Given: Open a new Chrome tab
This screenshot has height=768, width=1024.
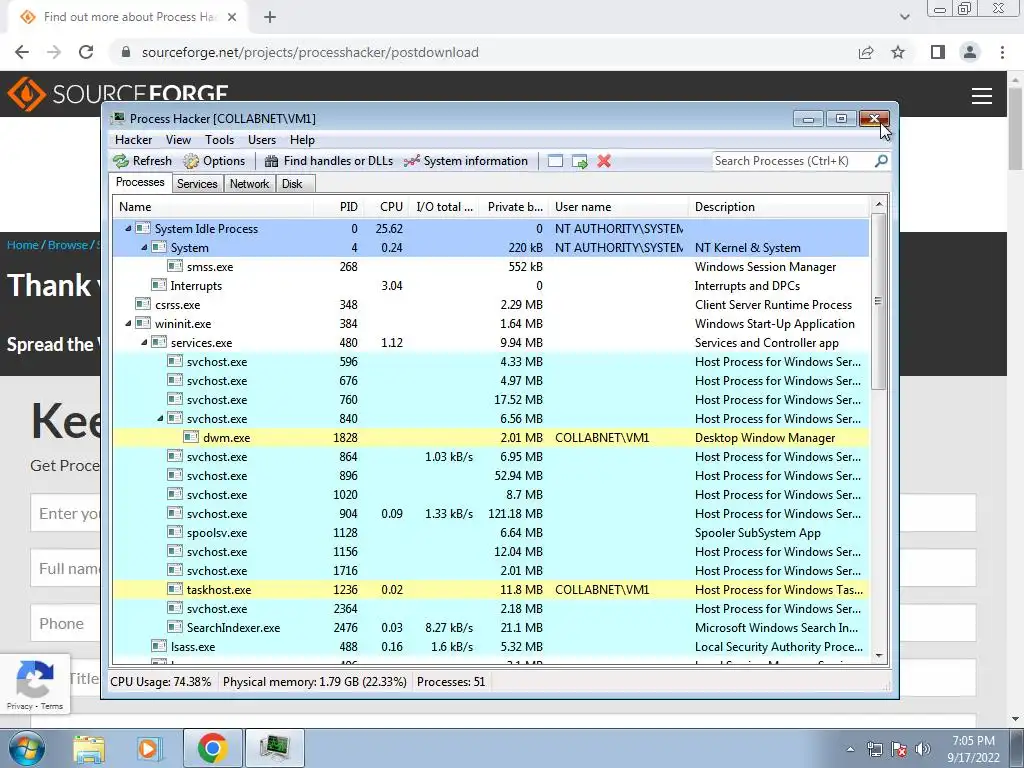Looking at the screenshot, I should pos(270,17).
